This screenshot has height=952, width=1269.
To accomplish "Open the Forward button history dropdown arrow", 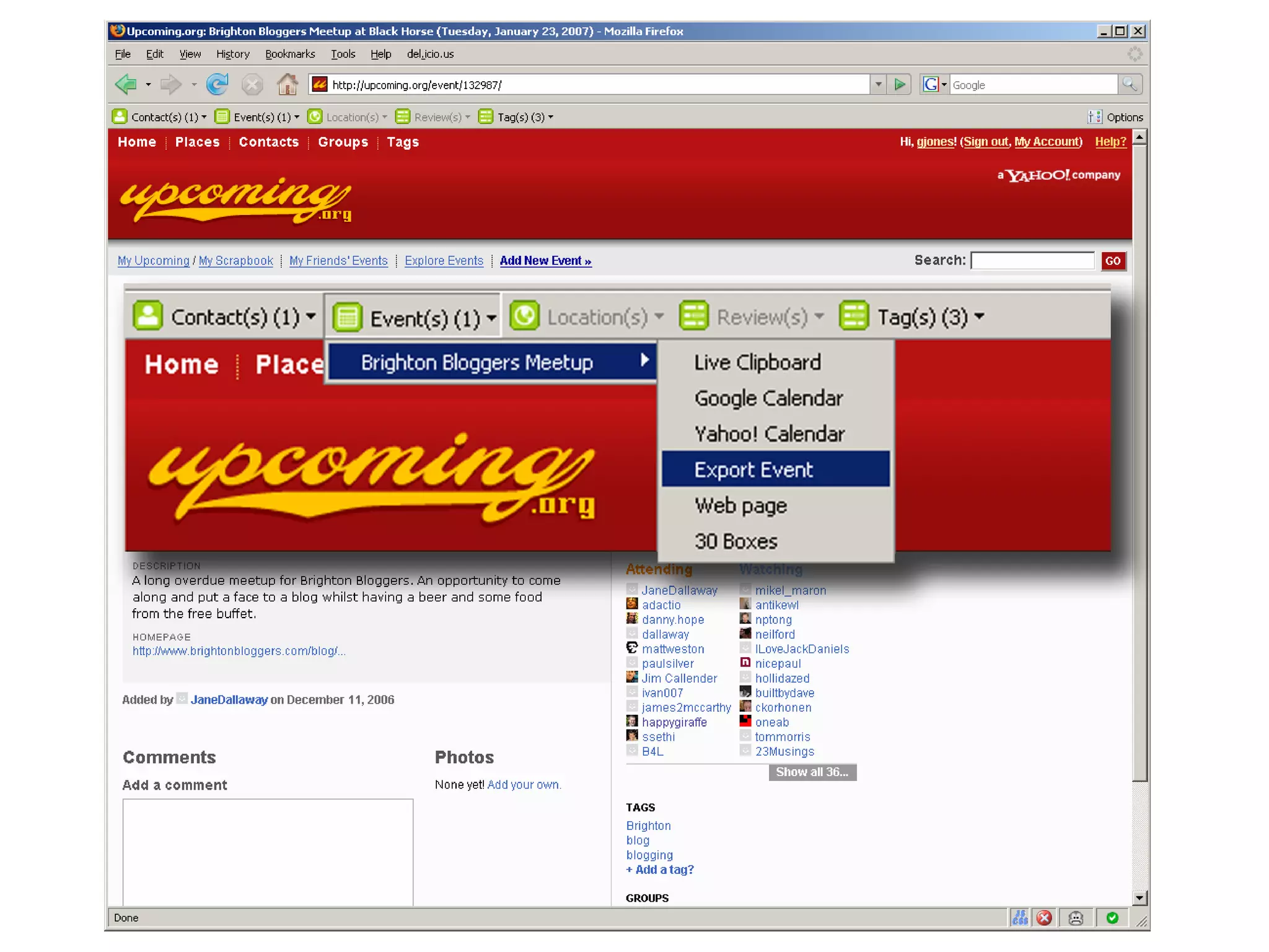I will tap(194, 84).
